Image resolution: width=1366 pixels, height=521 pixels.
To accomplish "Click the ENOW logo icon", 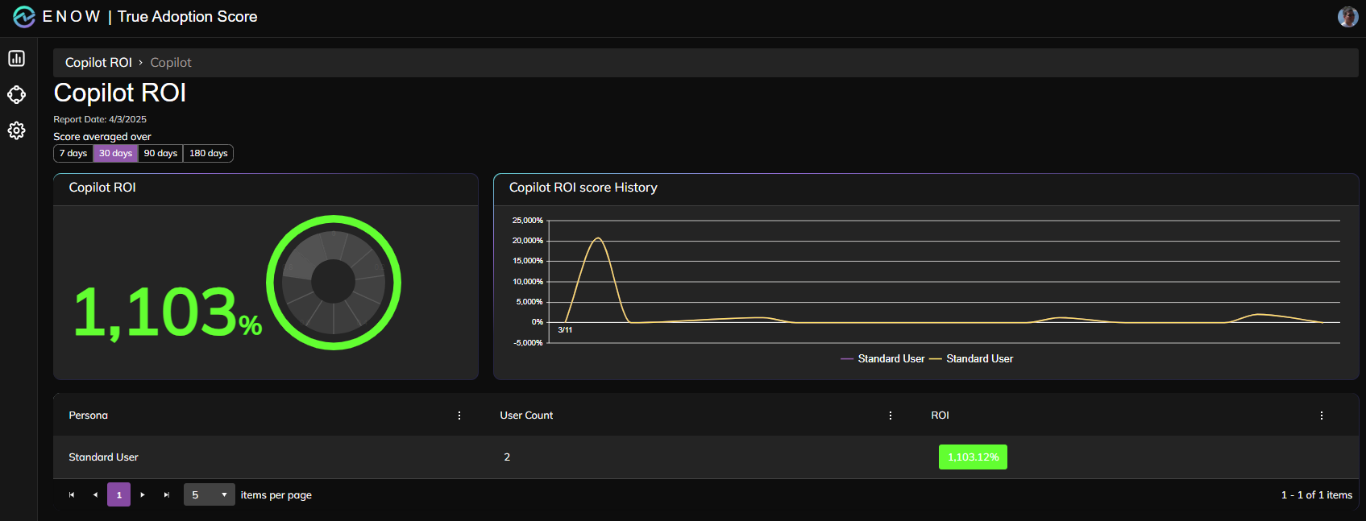I will tap(24, 16).
